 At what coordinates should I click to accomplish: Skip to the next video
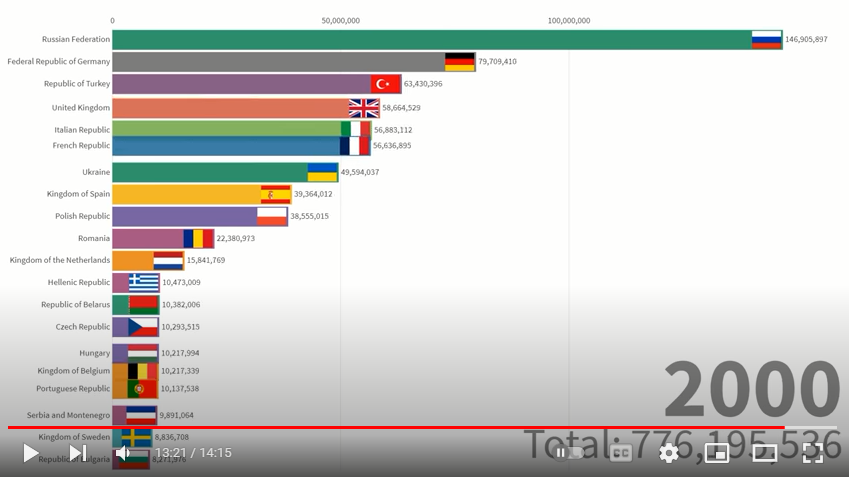tap(78, 453)
